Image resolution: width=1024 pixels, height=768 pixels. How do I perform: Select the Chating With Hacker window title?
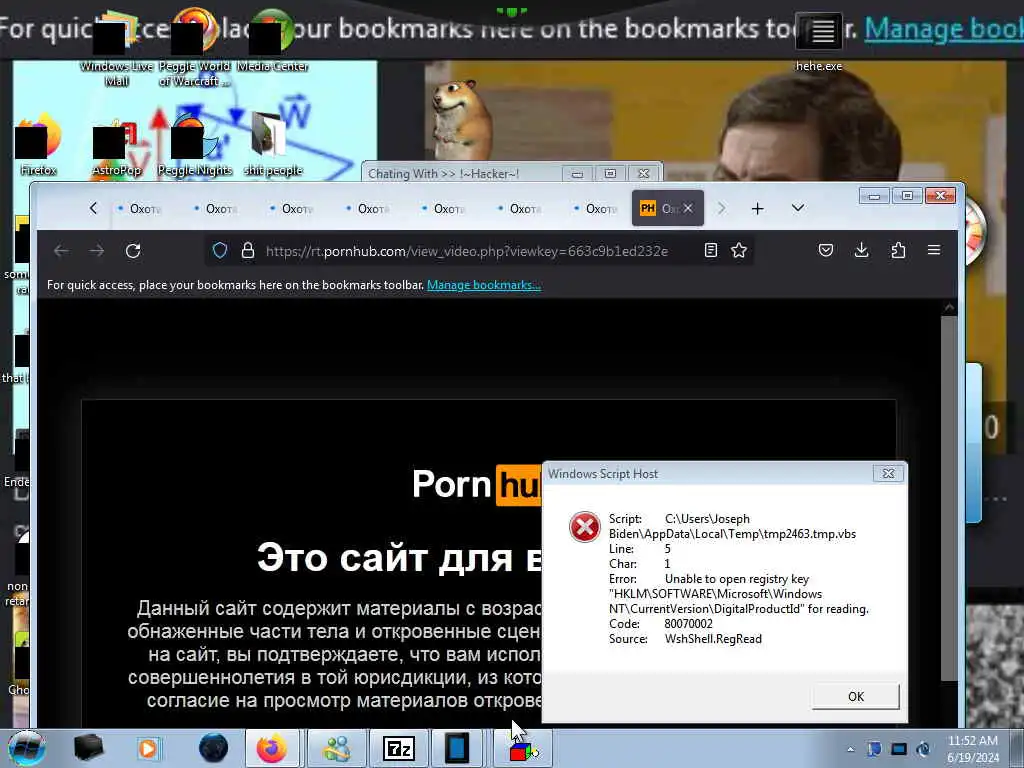pyautogui.click(x=443, y=174)
